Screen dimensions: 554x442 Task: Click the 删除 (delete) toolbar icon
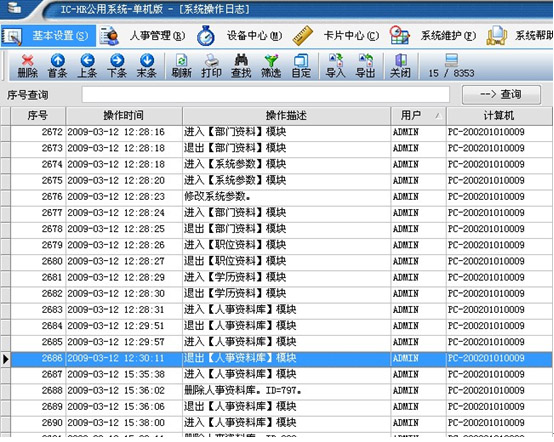[x=28, y=66]
